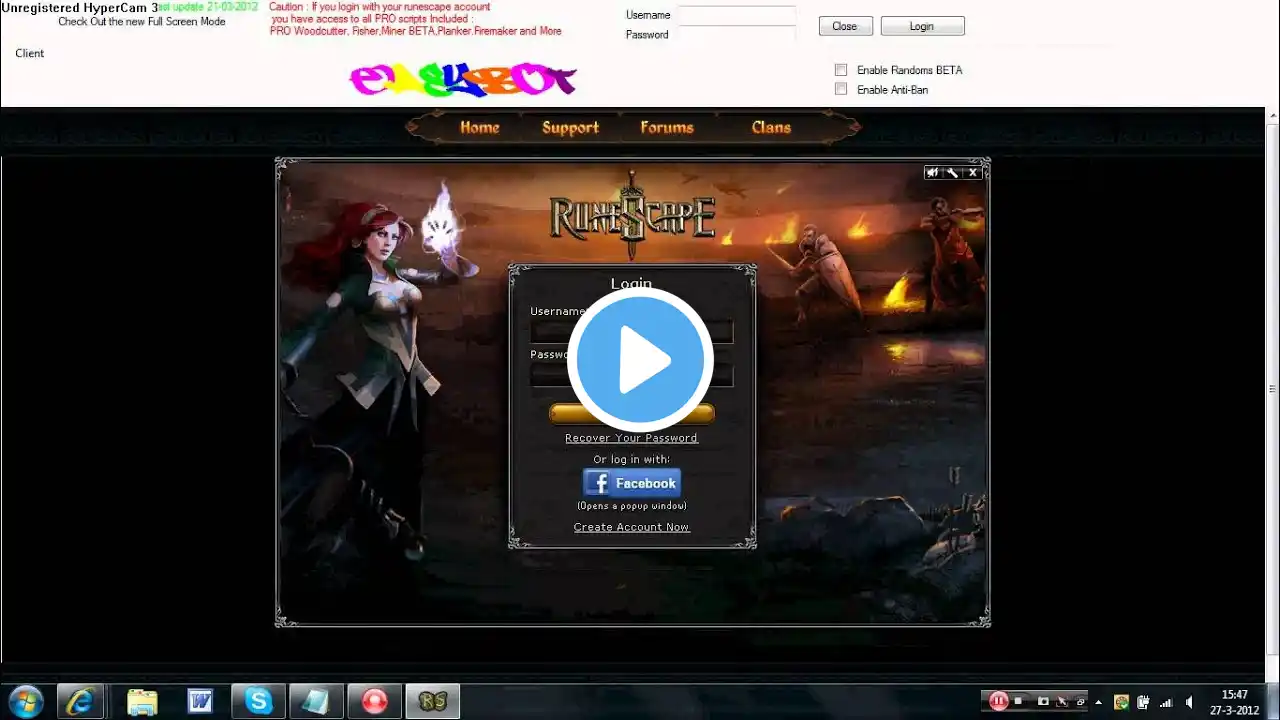Click the 'Client' label

tap(30, 53)
